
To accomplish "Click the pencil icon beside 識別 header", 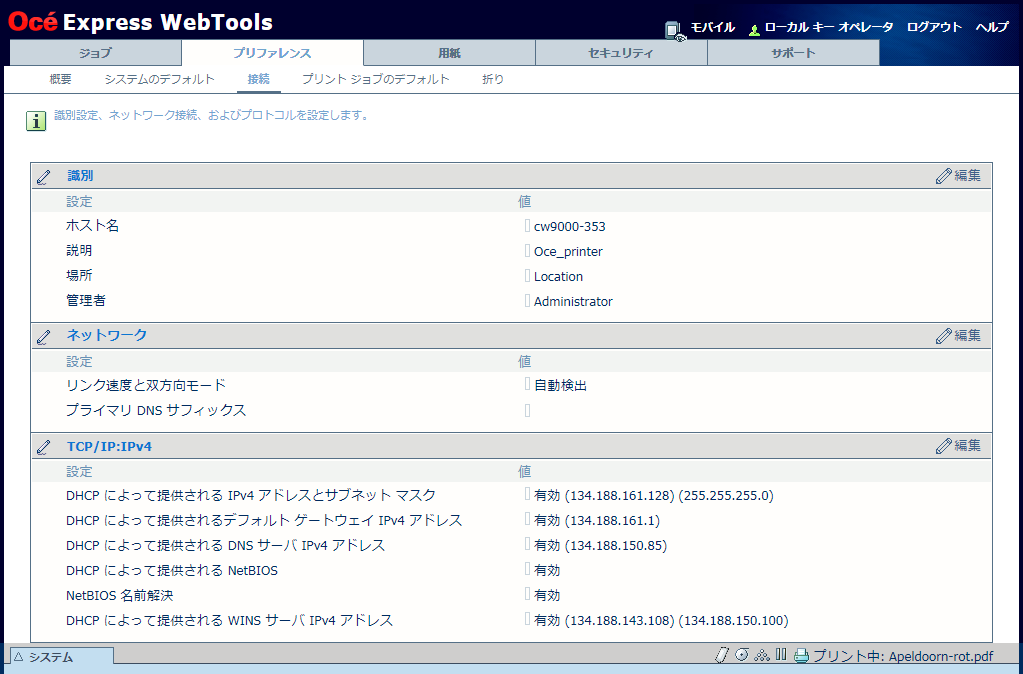I will [x=43, y=177].
